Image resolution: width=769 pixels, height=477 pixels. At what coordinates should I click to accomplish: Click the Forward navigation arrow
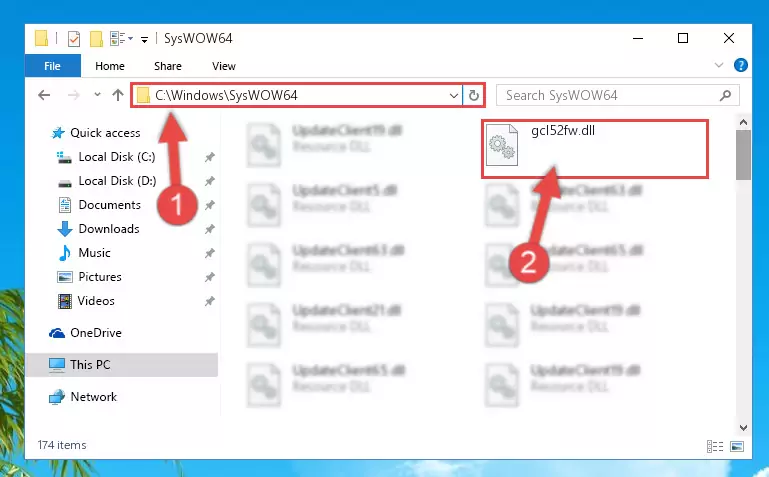(74, 95)
